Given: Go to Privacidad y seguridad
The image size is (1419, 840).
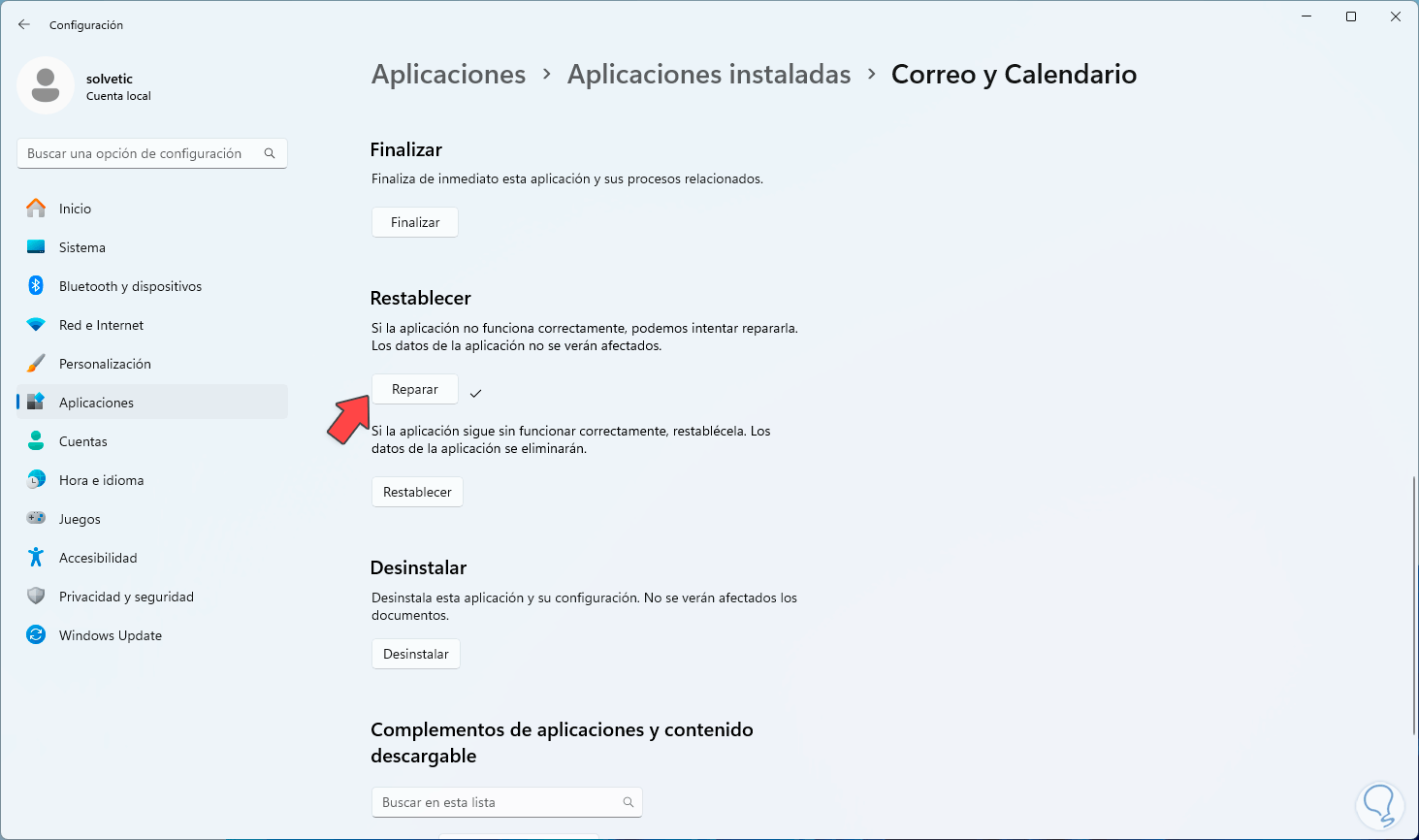Looking at the screenshot, I should pyautogui.click(x=152, y=597).
